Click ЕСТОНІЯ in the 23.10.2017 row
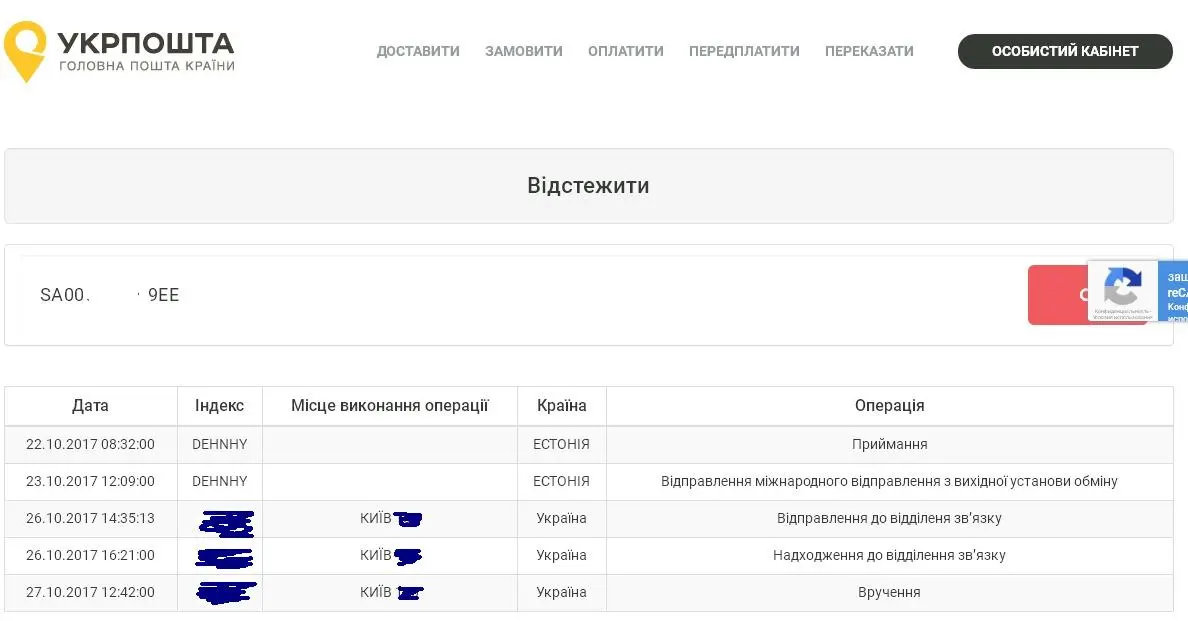The height and width of the screenshot is (621, 1188). (561, 482)
